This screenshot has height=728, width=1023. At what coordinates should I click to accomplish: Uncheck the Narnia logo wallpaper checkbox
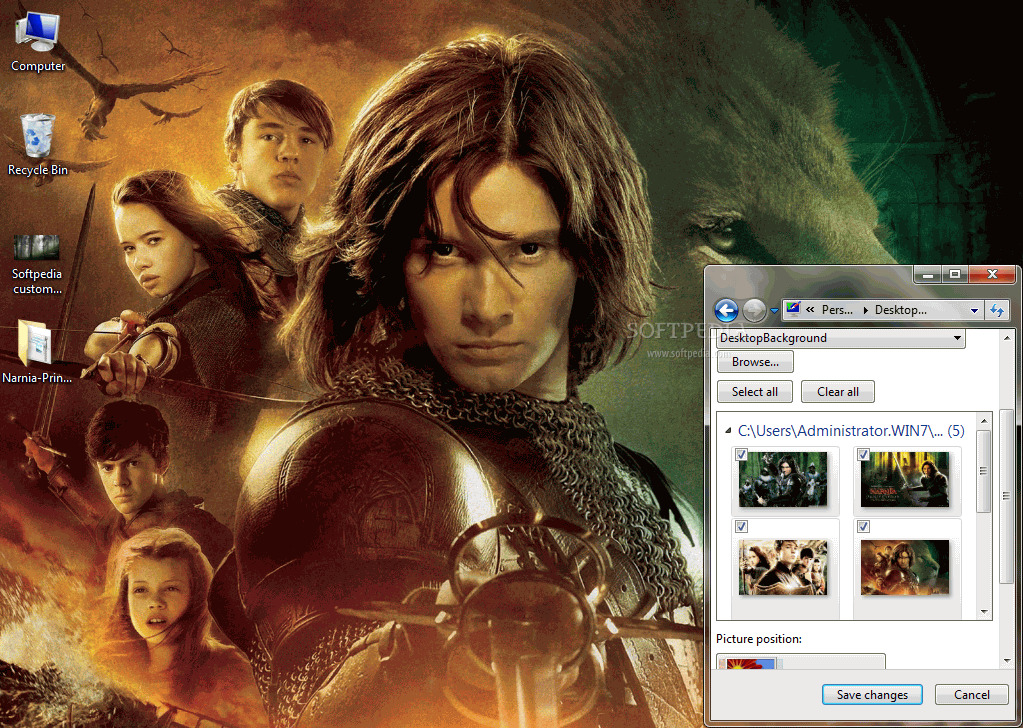point(864,455)
